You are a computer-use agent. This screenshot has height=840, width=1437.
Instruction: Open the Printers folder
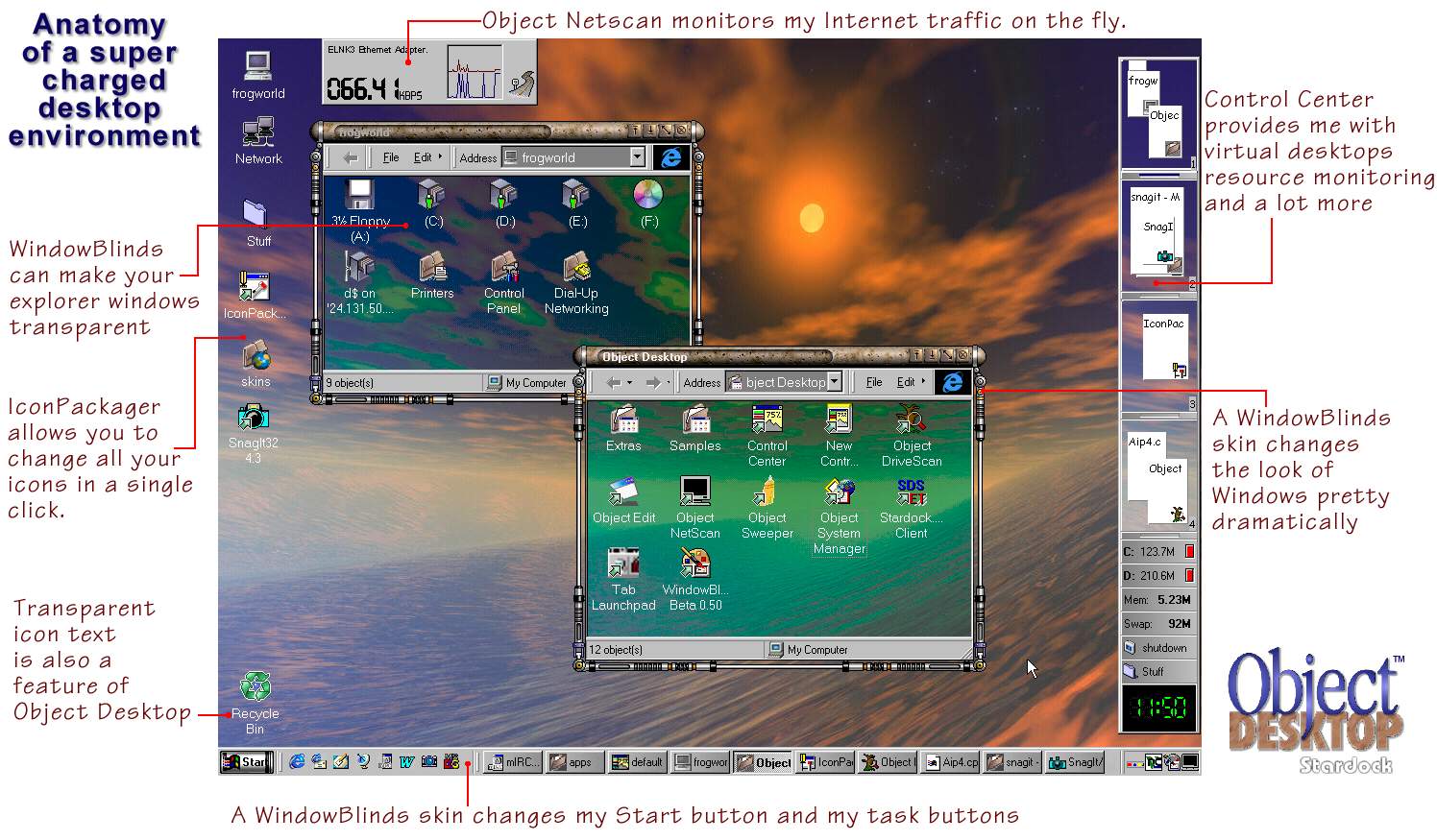[432, 276]
